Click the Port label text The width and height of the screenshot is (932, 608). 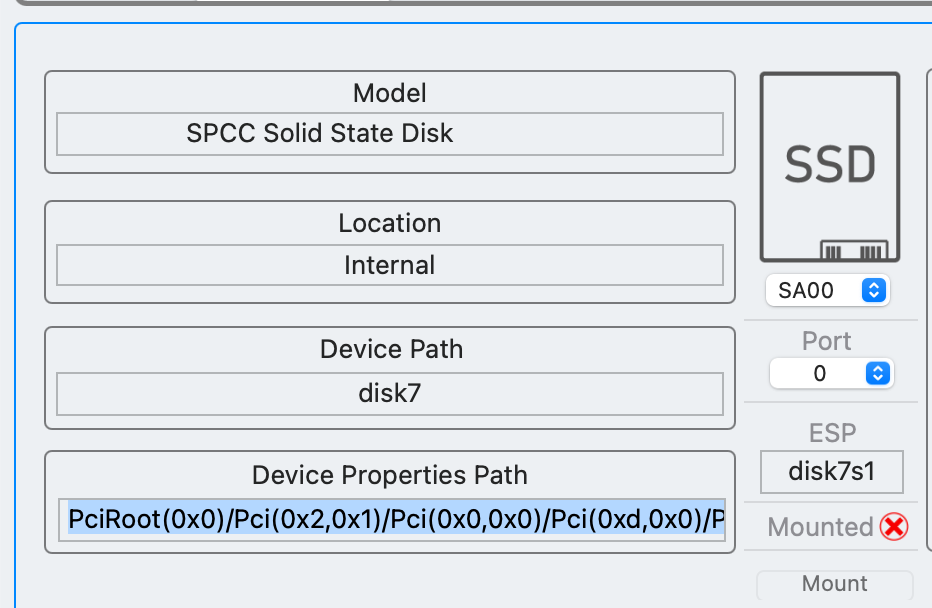827,341
